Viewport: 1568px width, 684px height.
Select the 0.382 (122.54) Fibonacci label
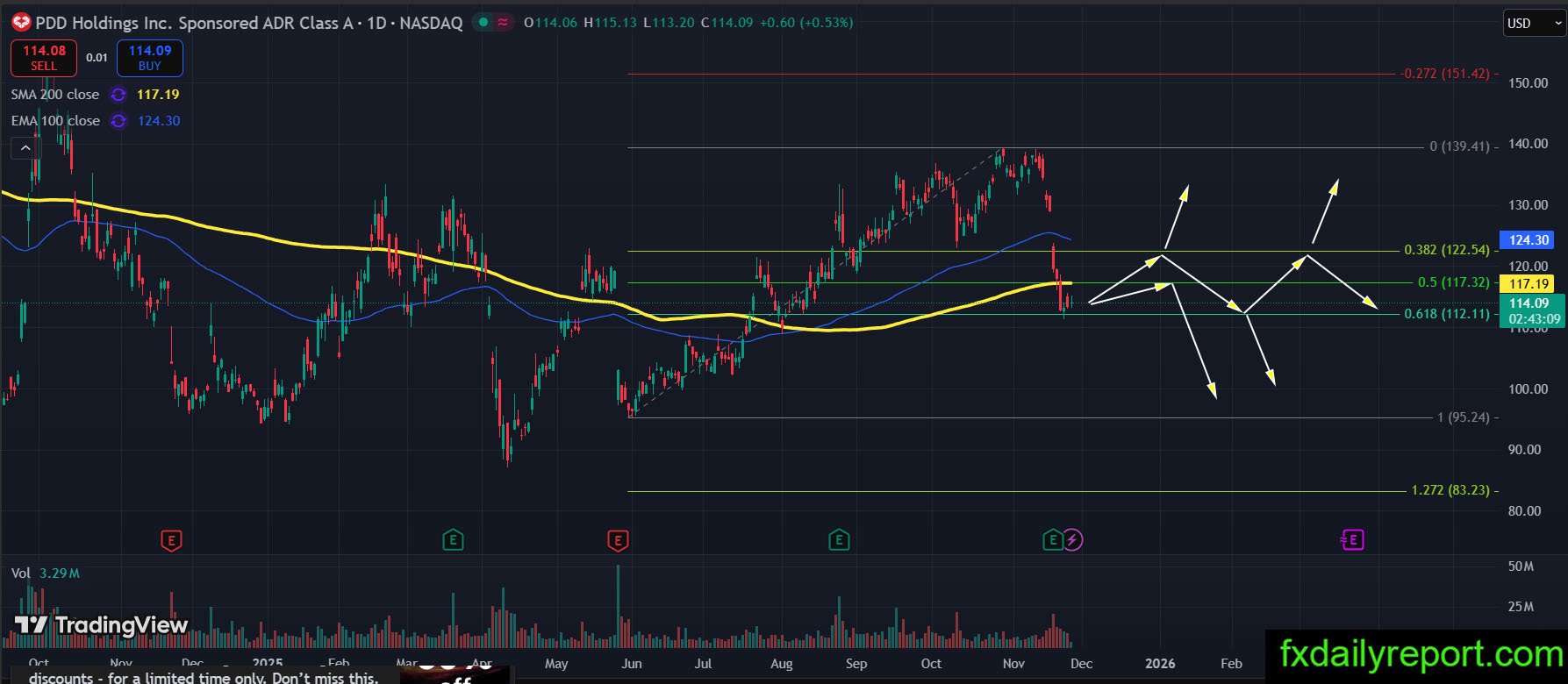click(1447, 250)
